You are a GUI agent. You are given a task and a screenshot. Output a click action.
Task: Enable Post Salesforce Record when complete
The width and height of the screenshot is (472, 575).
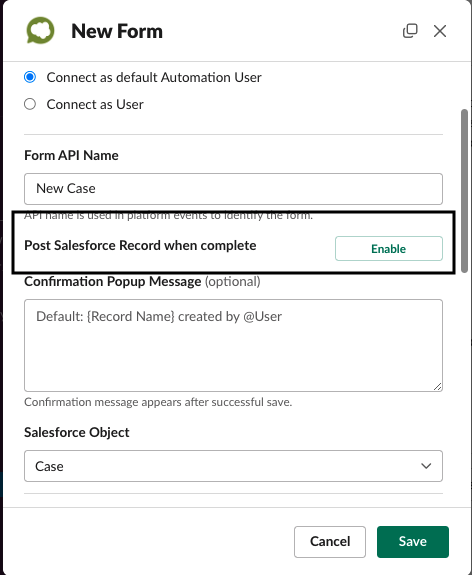[x=389, y=249]
